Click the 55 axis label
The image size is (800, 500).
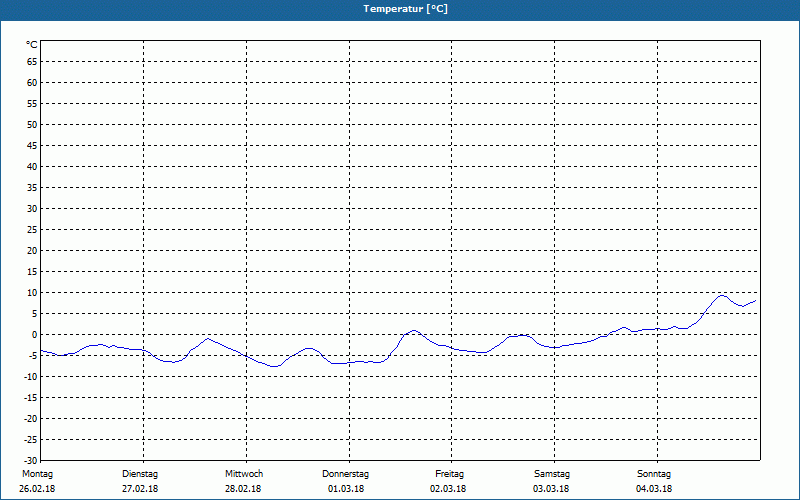(x=32, y=104)
